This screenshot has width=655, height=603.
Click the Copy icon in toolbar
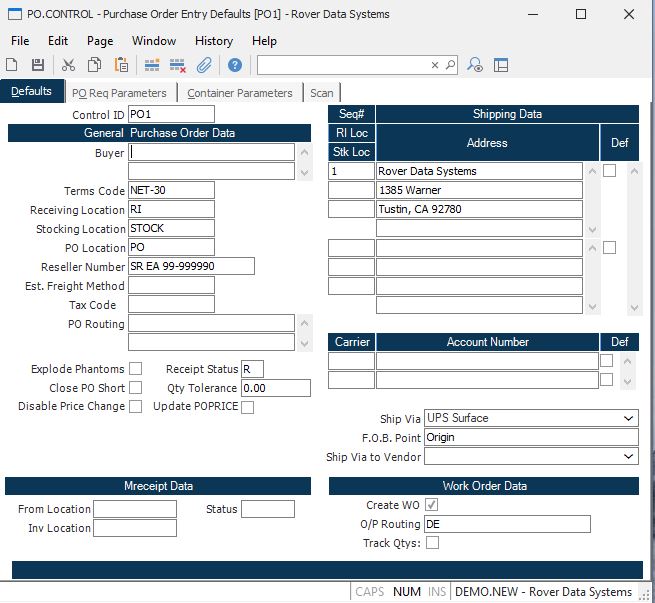point(94,65)
